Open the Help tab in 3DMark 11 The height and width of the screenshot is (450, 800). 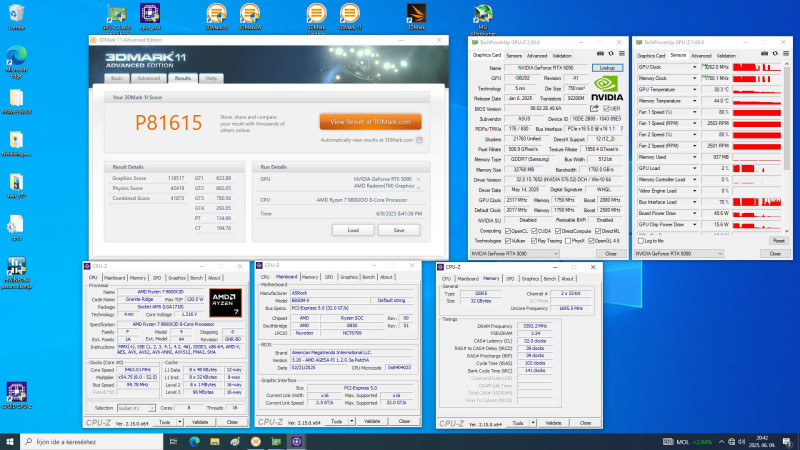[211, 78]
